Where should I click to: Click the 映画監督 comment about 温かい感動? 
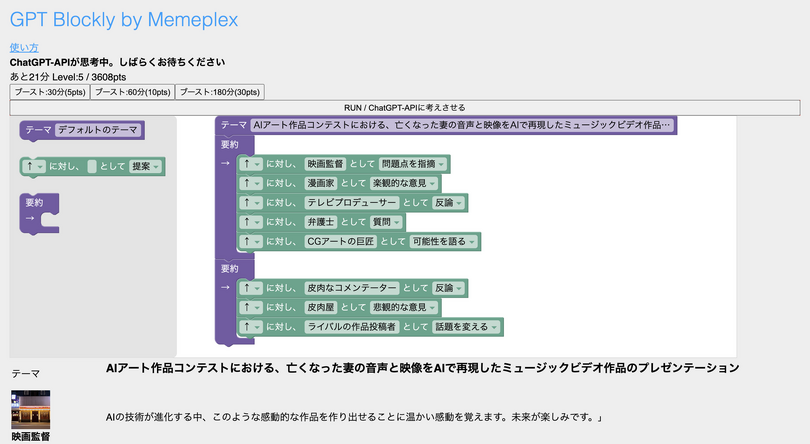coord(354,417)
